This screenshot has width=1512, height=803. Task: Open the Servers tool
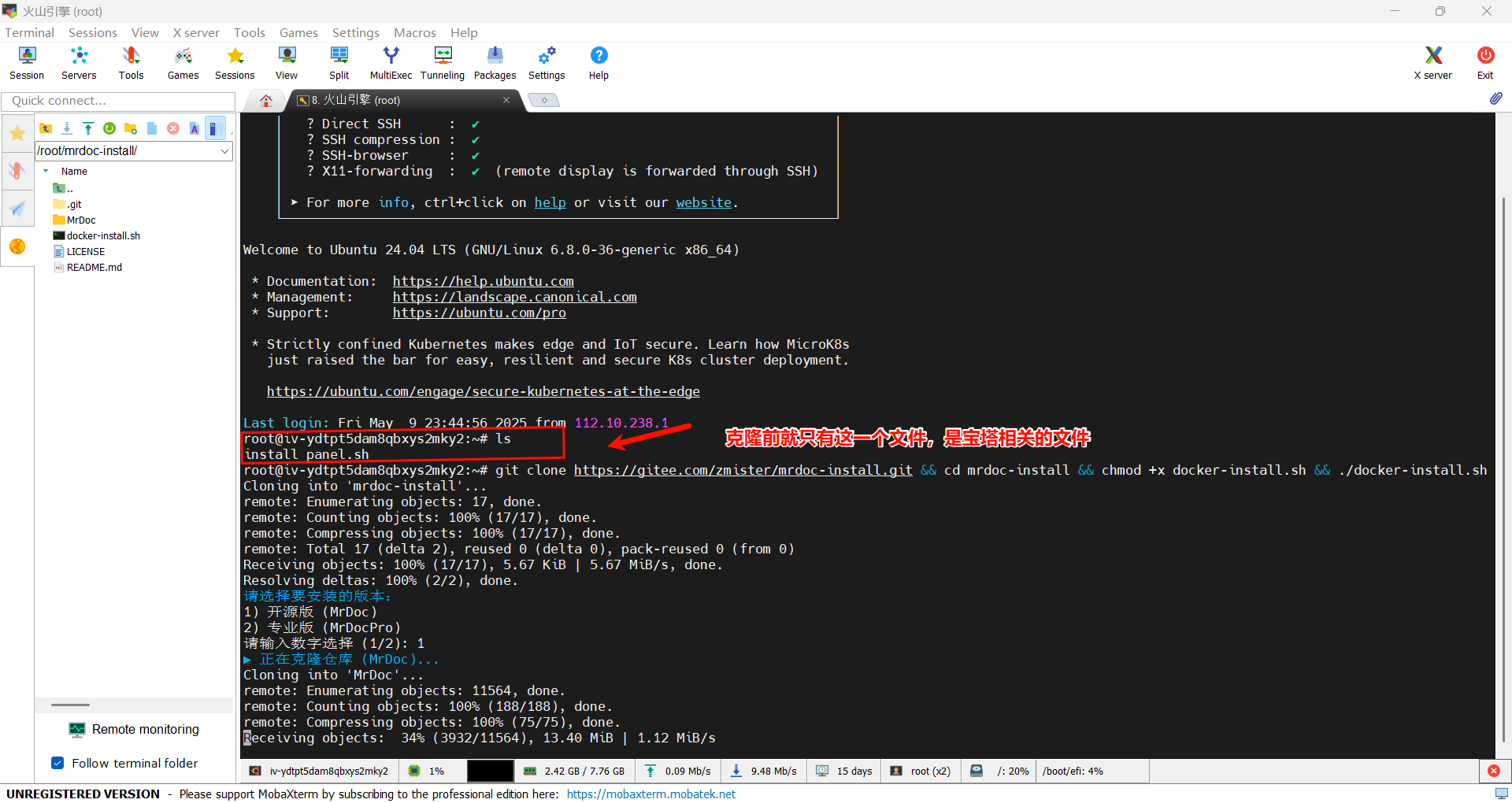[x=79, y=63]
